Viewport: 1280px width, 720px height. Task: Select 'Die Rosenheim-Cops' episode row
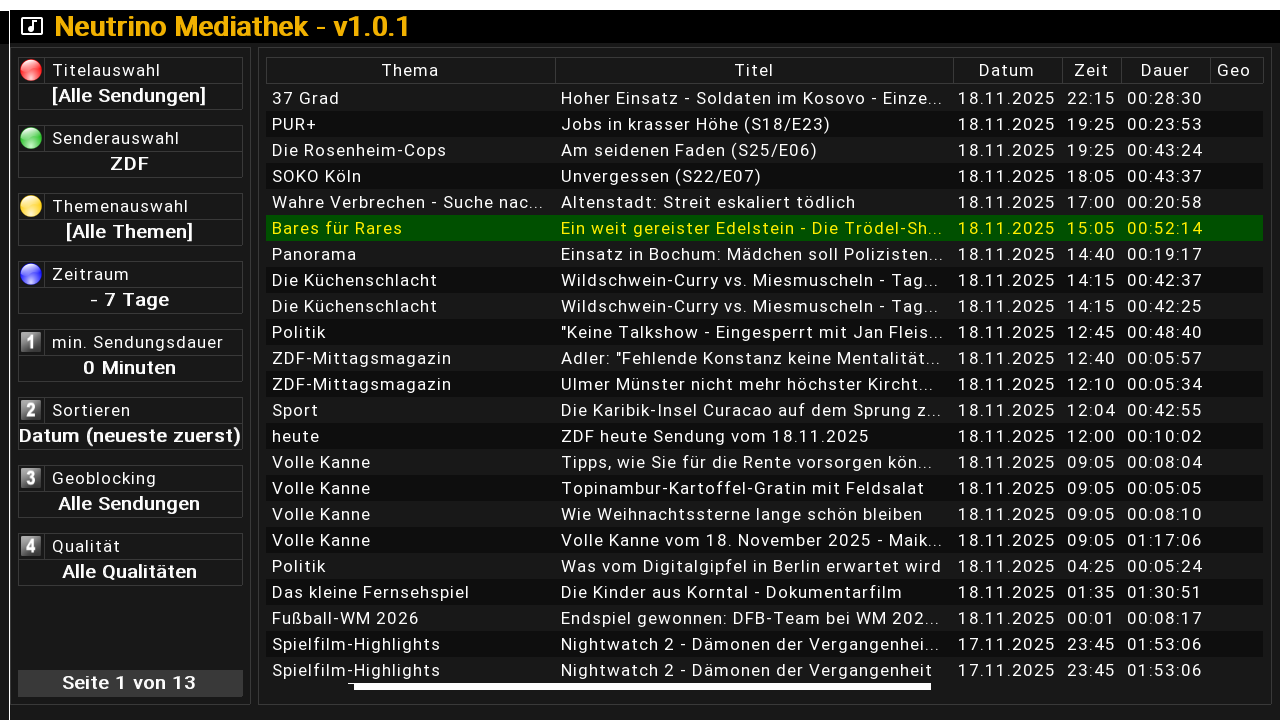764,150
